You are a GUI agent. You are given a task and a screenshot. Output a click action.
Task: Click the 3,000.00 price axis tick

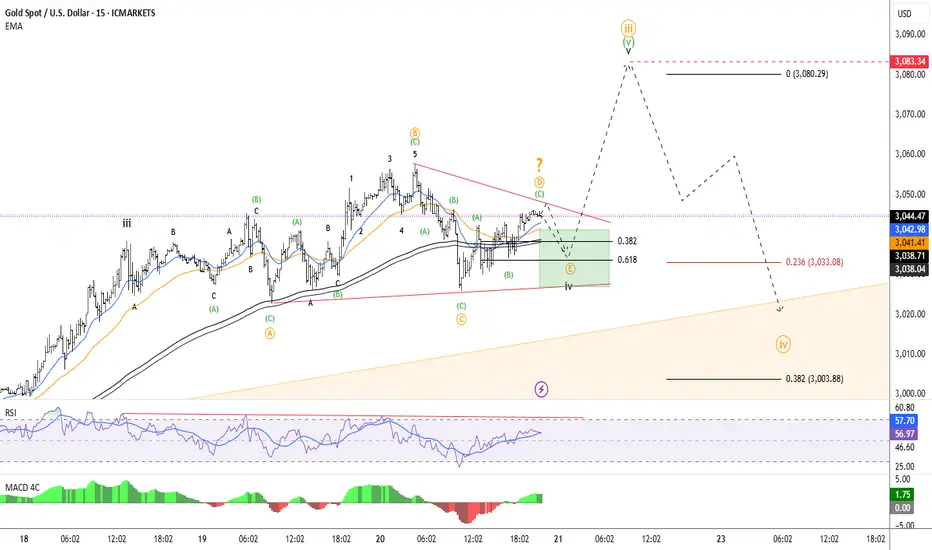click(910, 394)
